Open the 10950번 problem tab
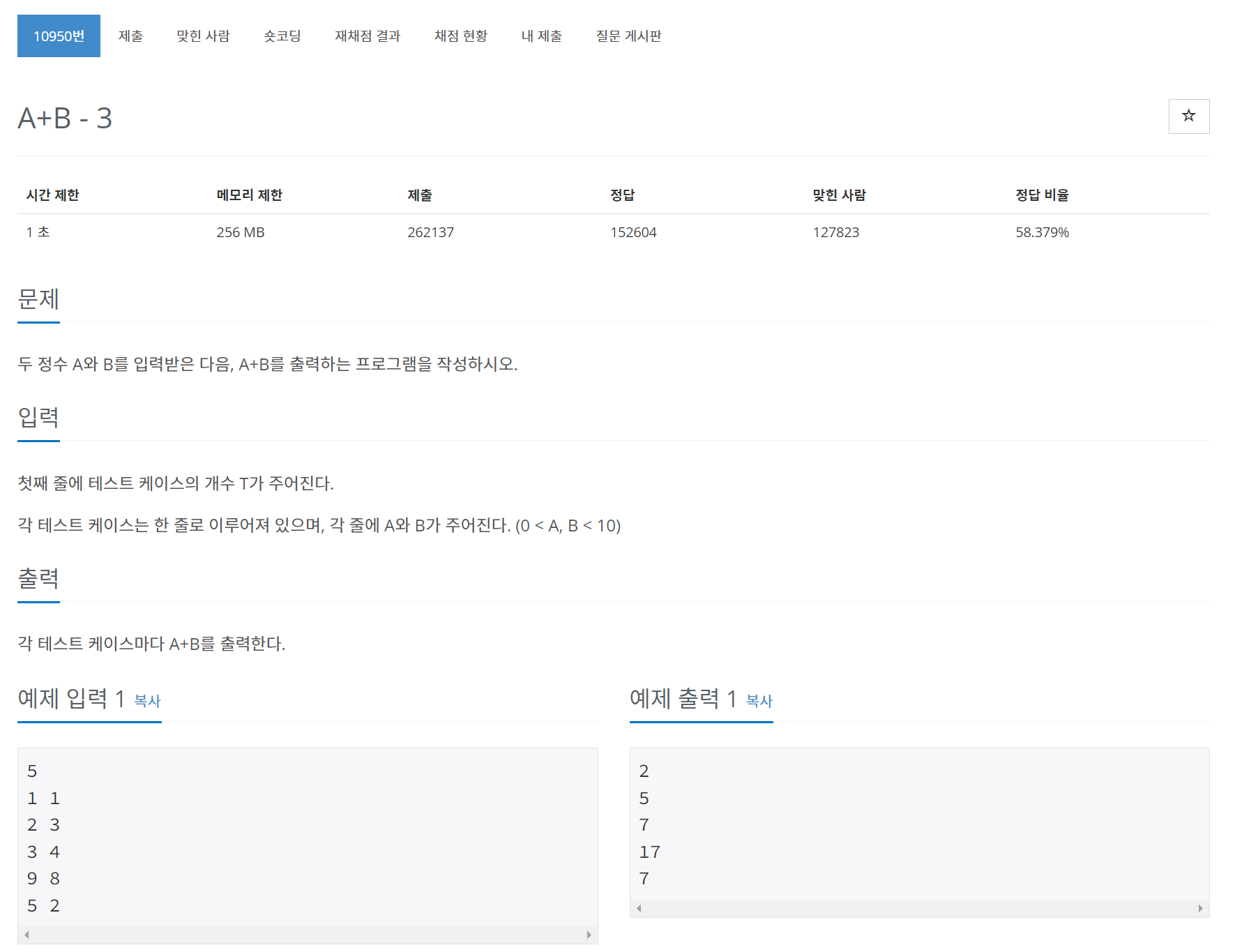The height and width of the screenshot is (952, 1235). (59, 36)
